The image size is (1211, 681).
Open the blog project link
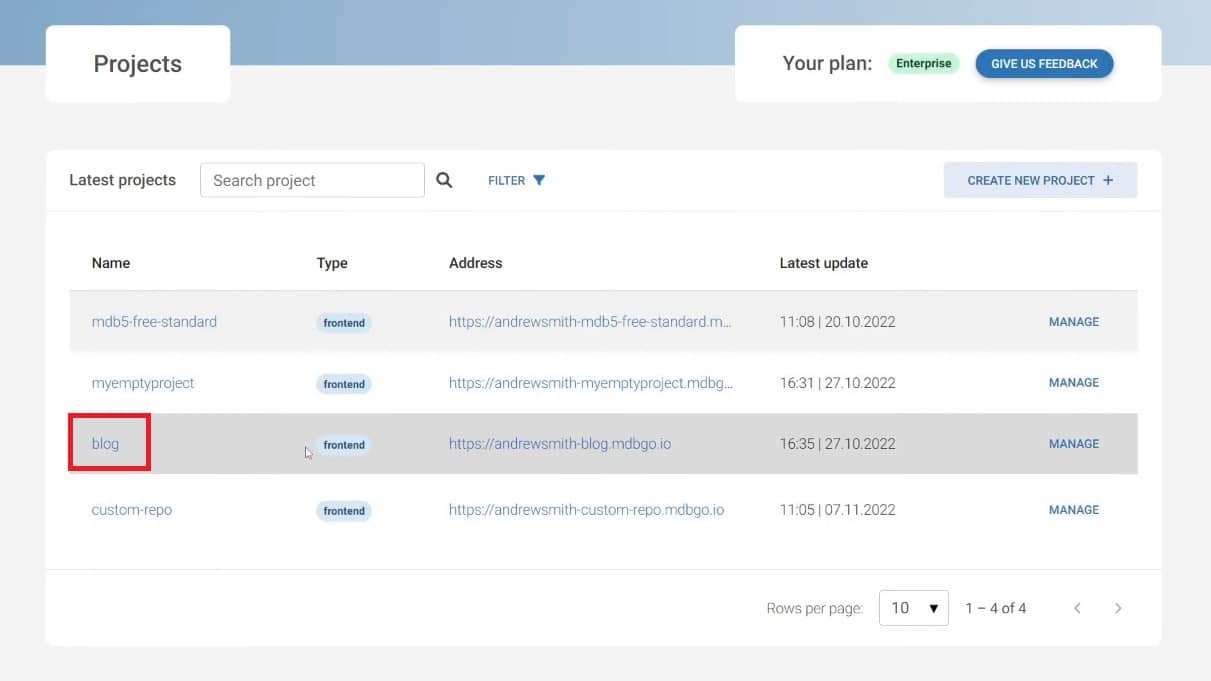105,444
